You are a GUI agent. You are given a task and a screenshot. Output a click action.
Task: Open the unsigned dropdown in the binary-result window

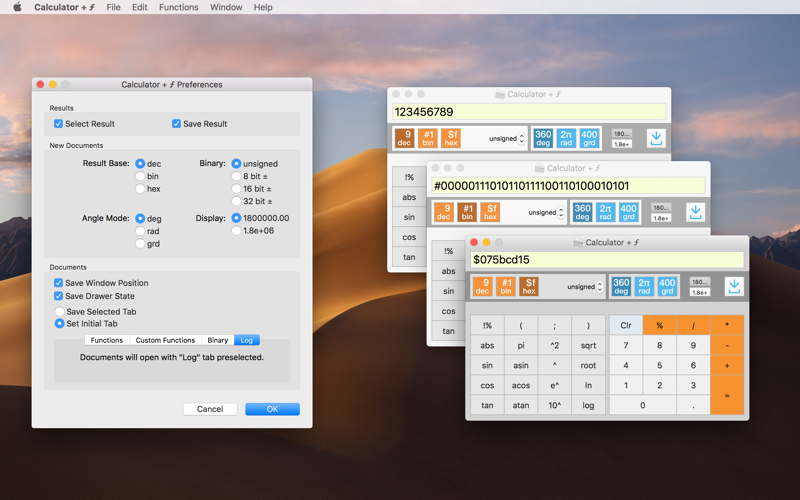pos(545,212)
